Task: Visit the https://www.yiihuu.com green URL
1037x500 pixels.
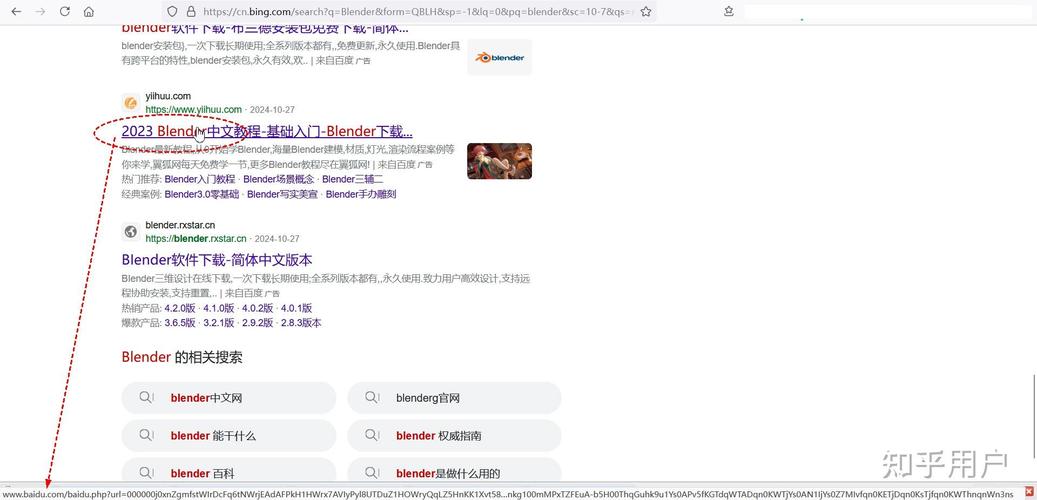Action: coord(194,109)
